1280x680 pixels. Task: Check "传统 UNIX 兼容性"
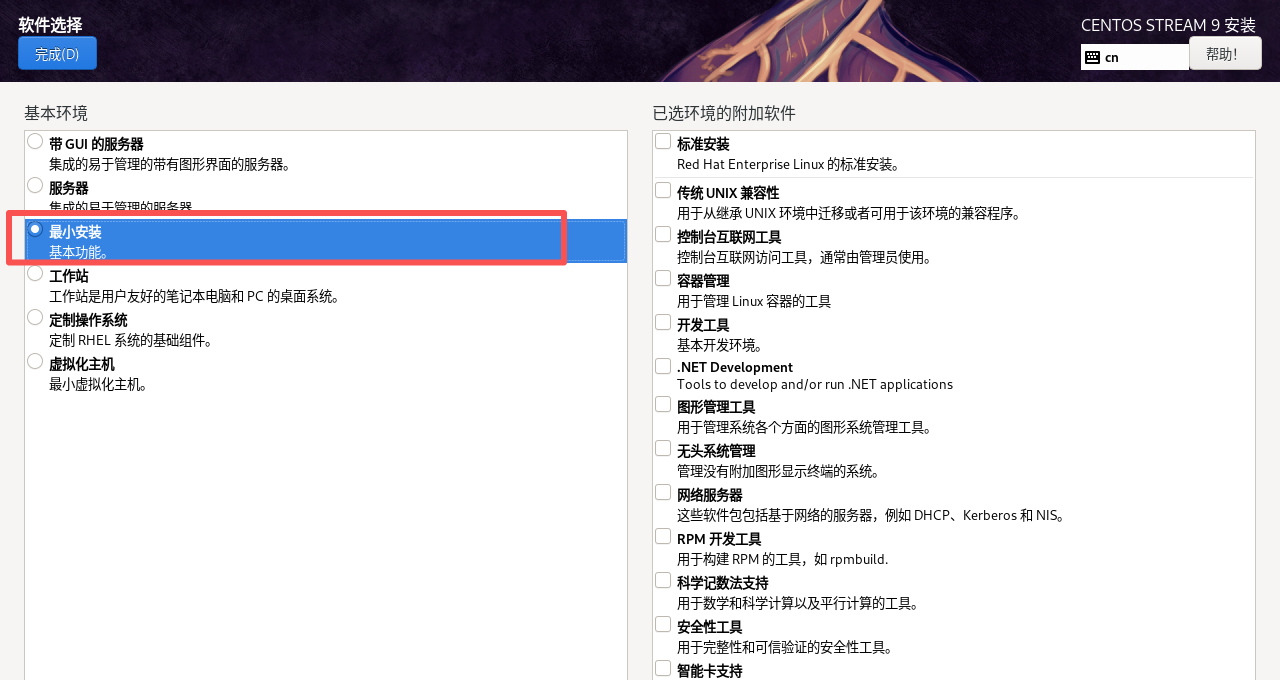coord(662,189)
